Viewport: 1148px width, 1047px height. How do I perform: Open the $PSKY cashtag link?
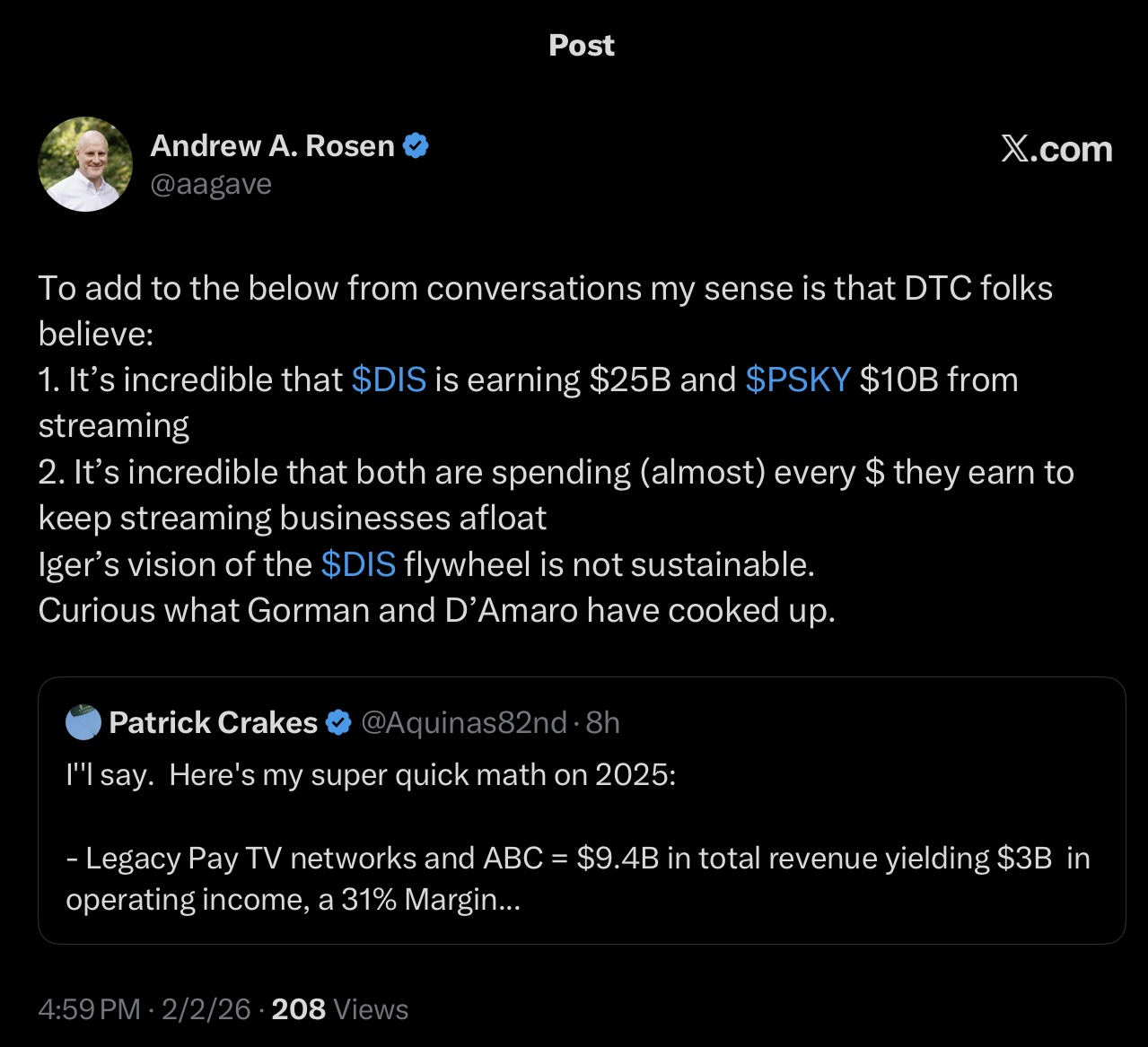tap(797, 380)
